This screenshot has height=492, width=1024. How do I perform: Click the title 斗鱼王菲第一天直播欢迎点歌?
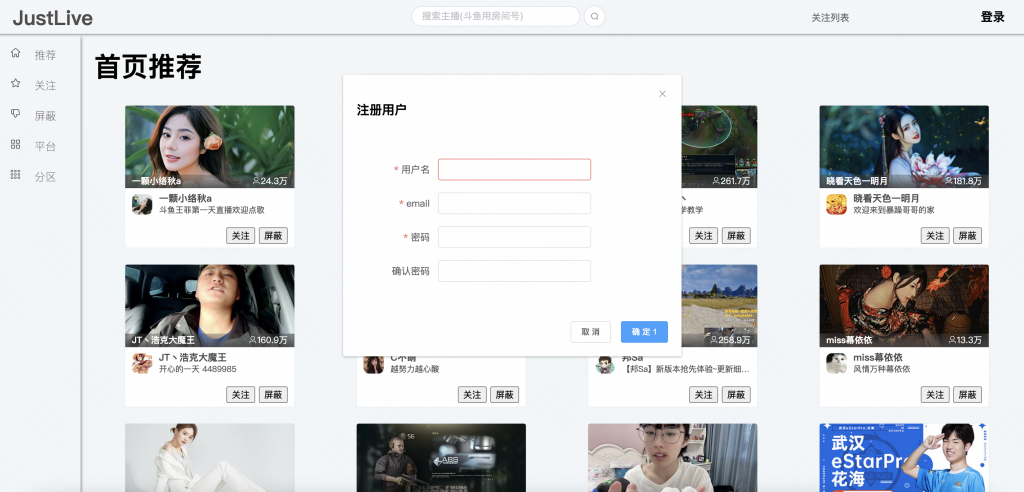point(212,210)
